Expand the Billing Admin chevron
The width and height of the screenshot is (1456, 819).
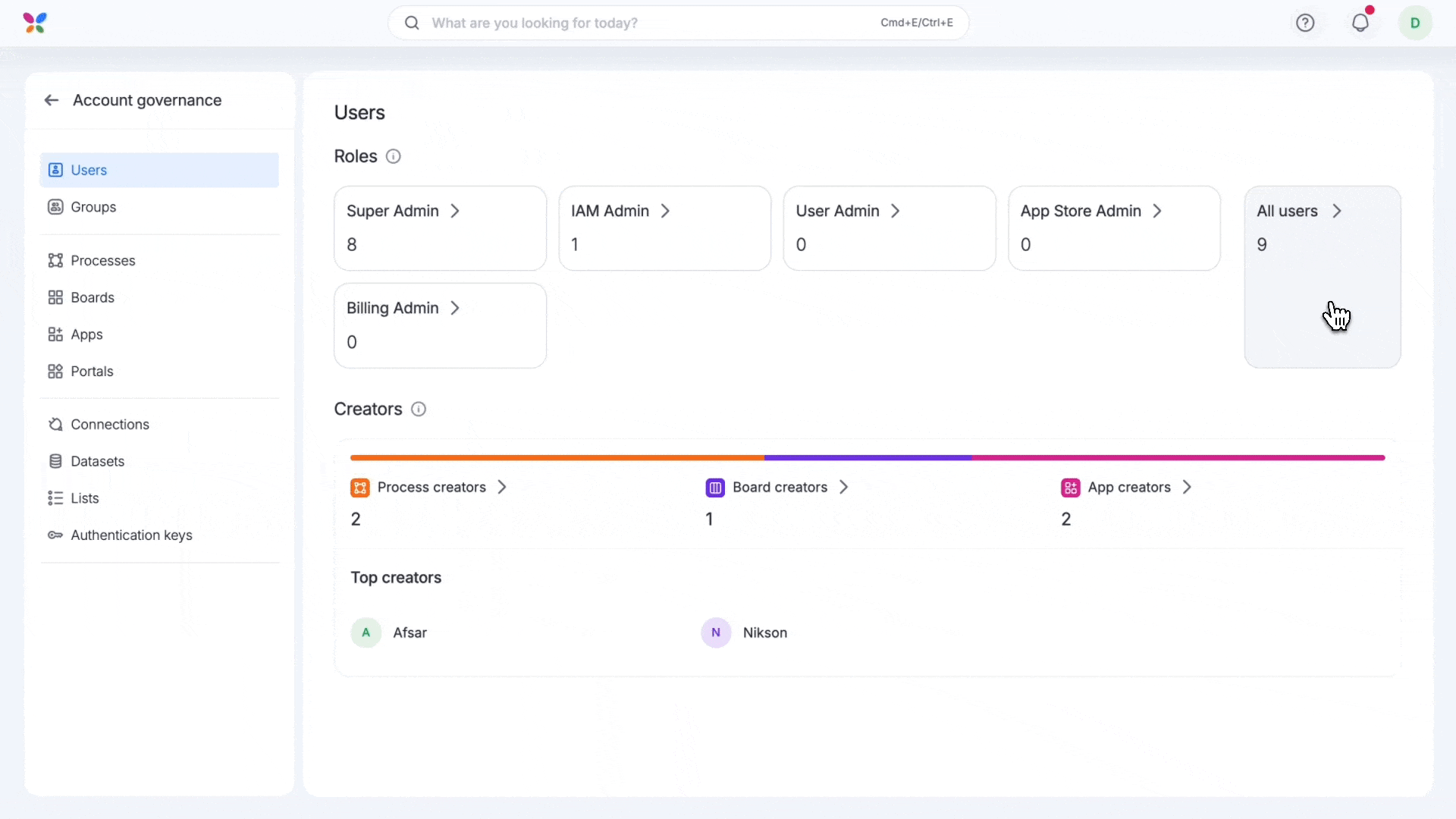(x=455, y=308)
